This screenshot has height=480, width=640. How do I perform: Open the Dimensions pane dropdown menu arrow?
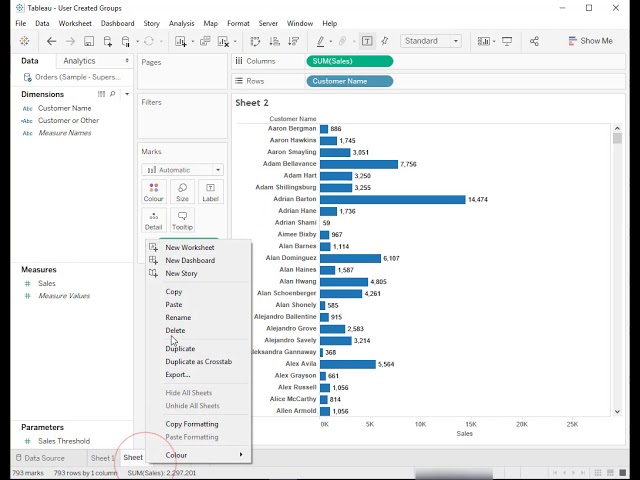click(127, 94)
